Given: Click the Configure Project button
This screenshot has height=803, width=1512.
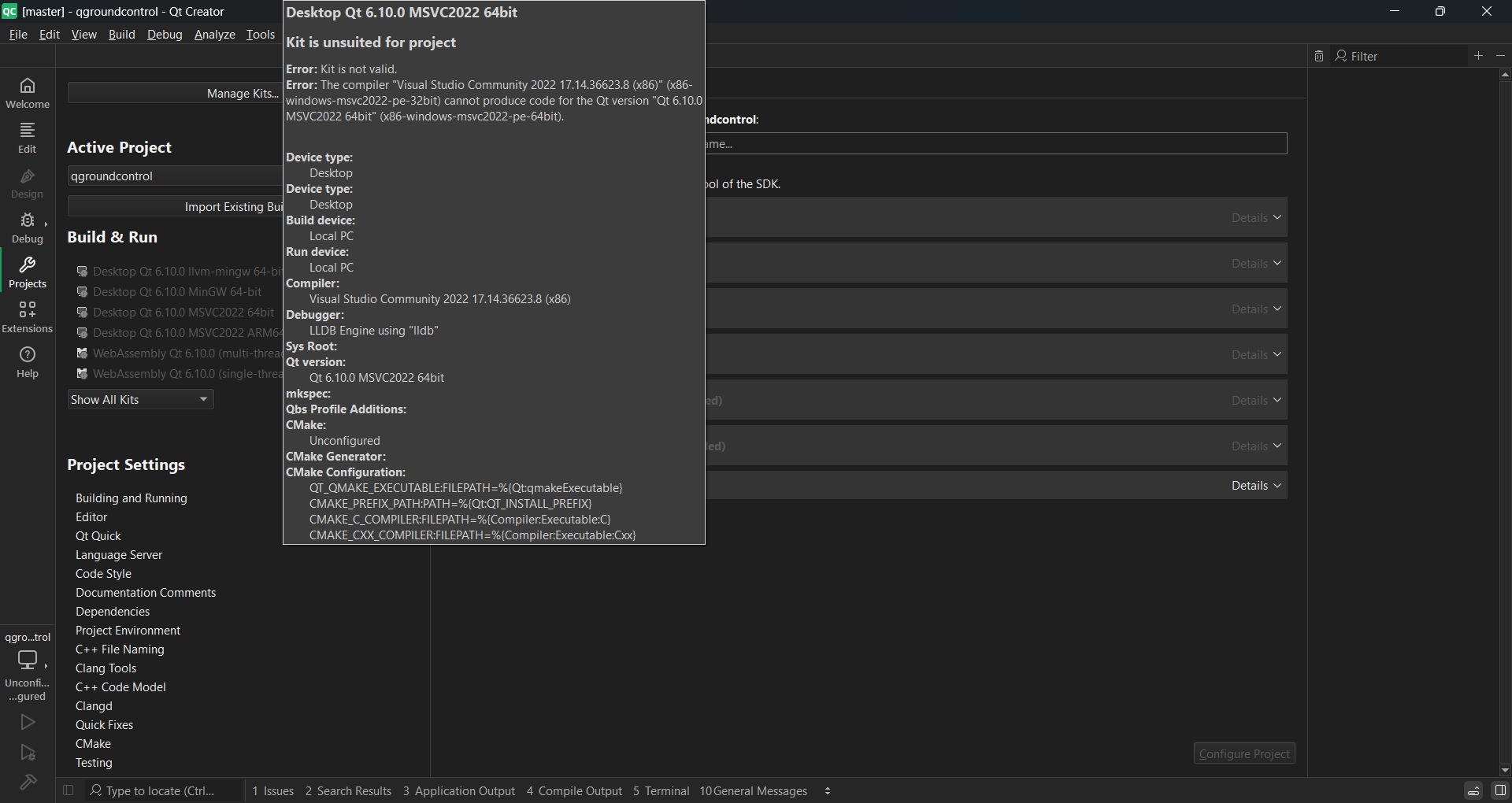Looking at the screenshot, I should (1243, 753).
